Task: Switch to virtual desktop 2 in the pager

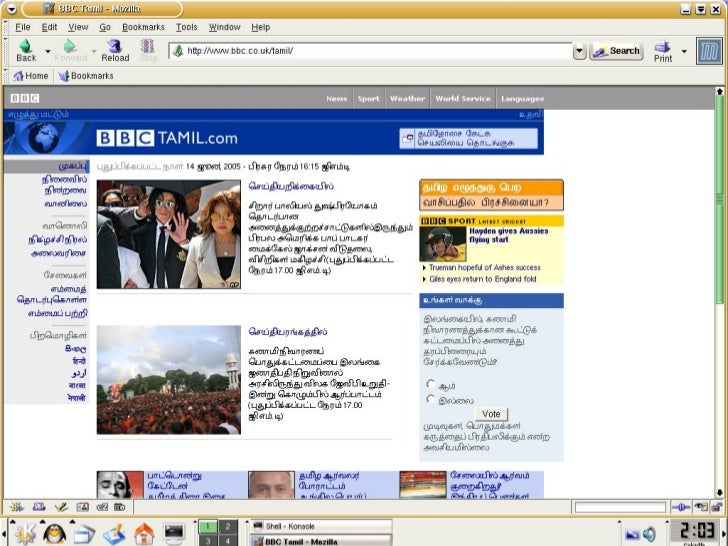Action: (228, 526)
